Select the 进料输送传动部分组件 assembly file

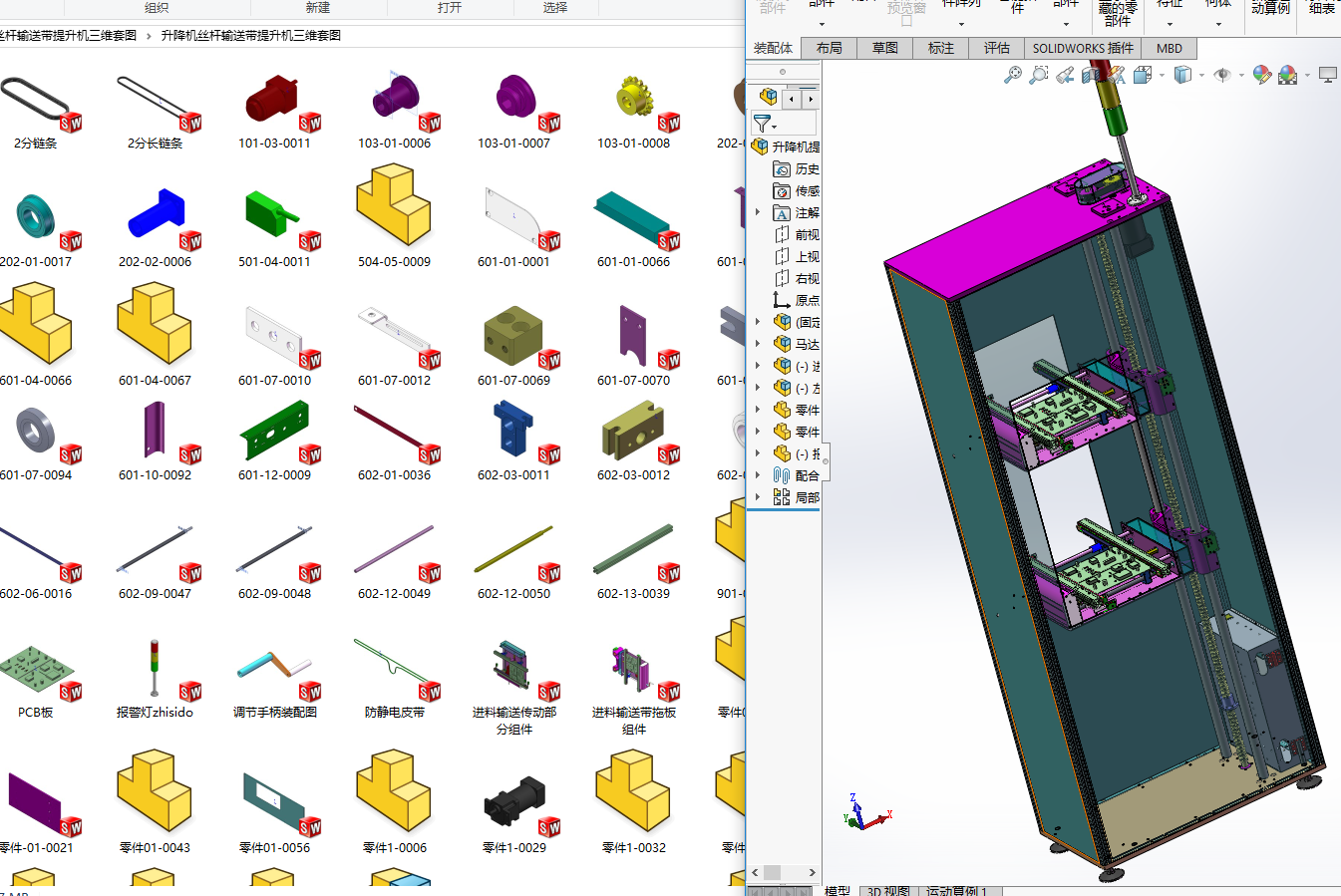(513, 688)
